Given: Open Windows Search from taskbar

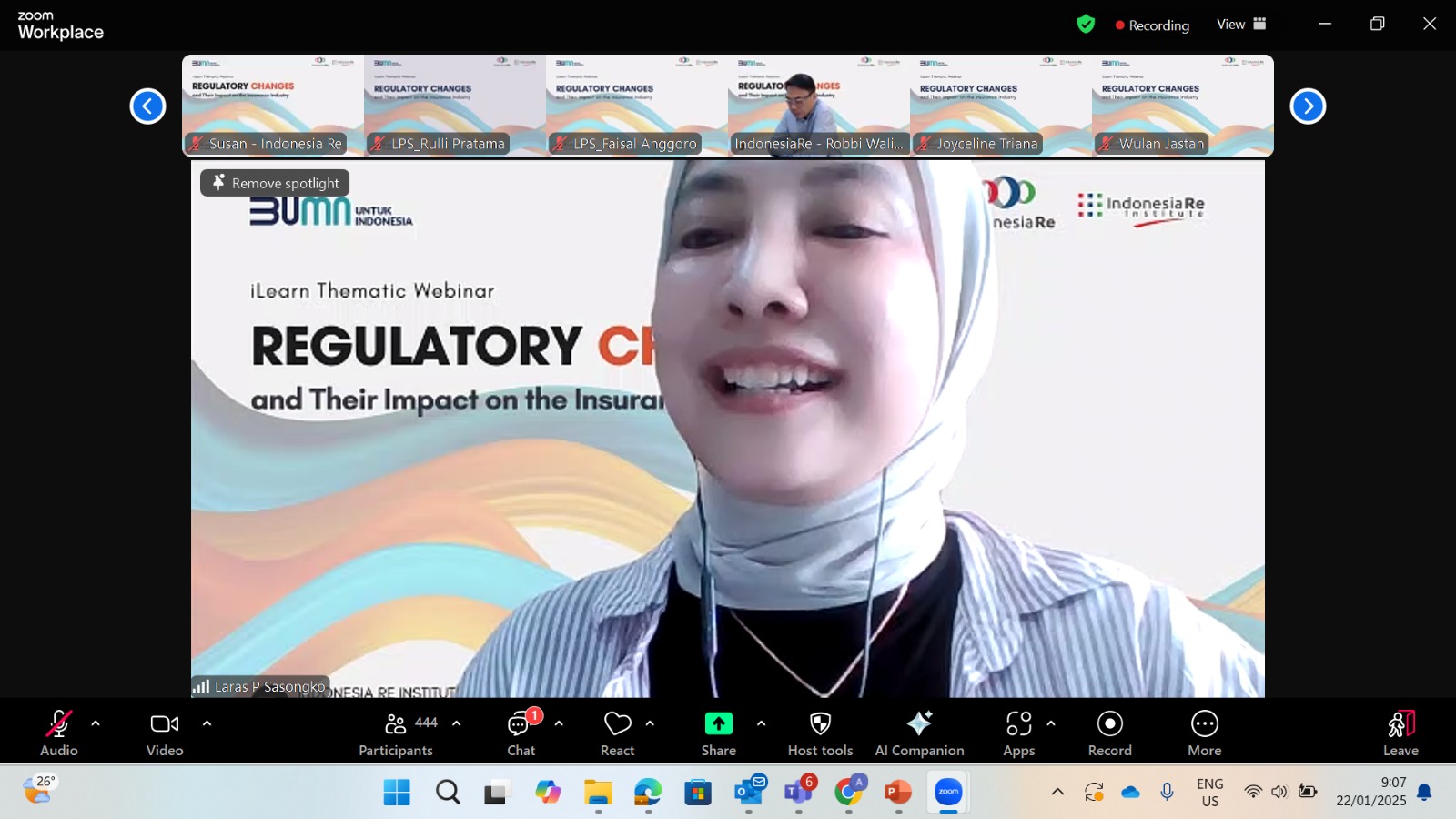Looking at the screenshot, I should (448, 793).
